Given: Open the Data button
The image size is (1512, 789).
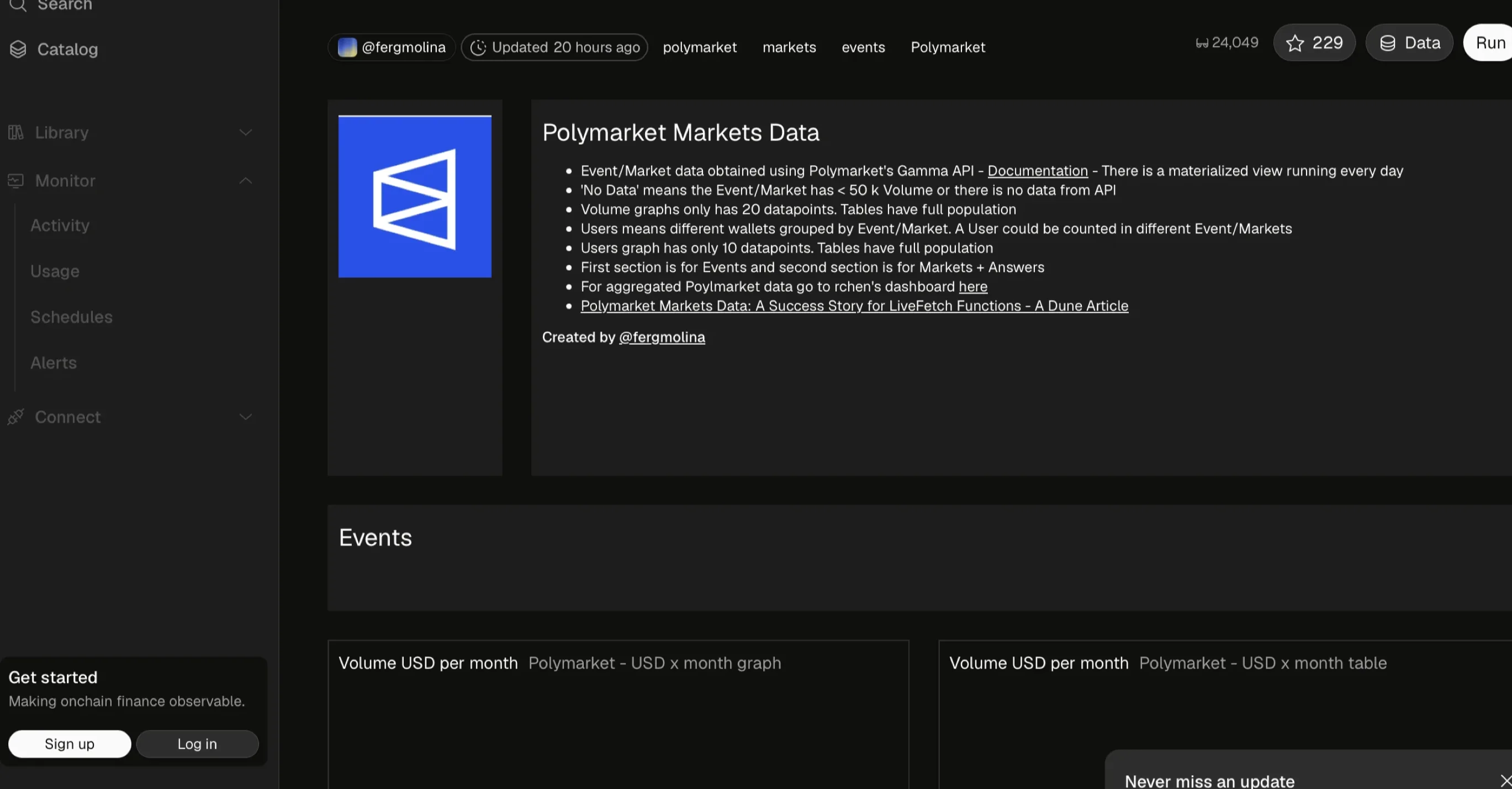Looking at the screenshot, I should click(x=1409, y=43).
